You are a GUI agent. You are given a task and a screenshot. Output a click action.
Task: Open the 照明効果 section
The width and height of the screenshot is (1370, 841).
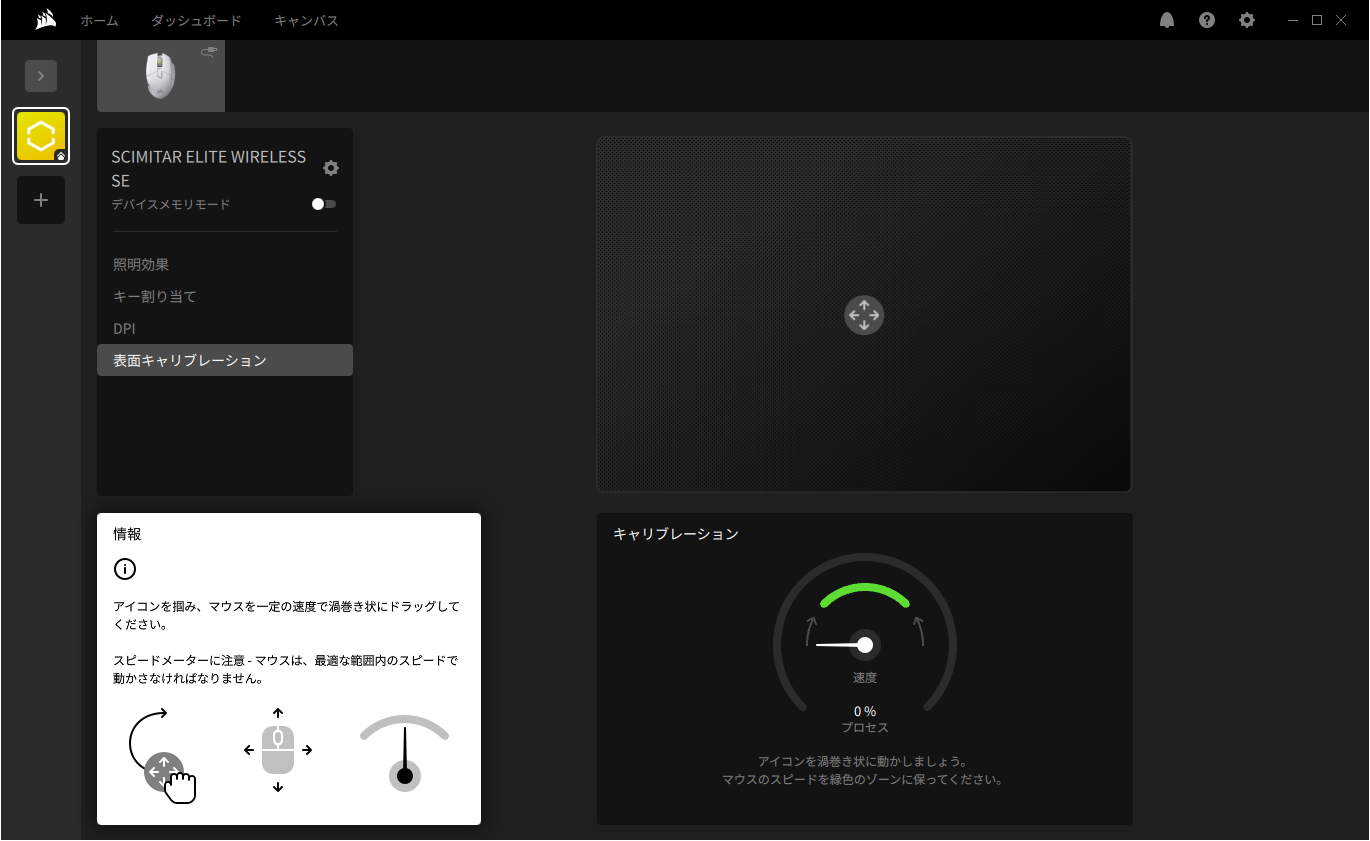[x=141, y=264]
